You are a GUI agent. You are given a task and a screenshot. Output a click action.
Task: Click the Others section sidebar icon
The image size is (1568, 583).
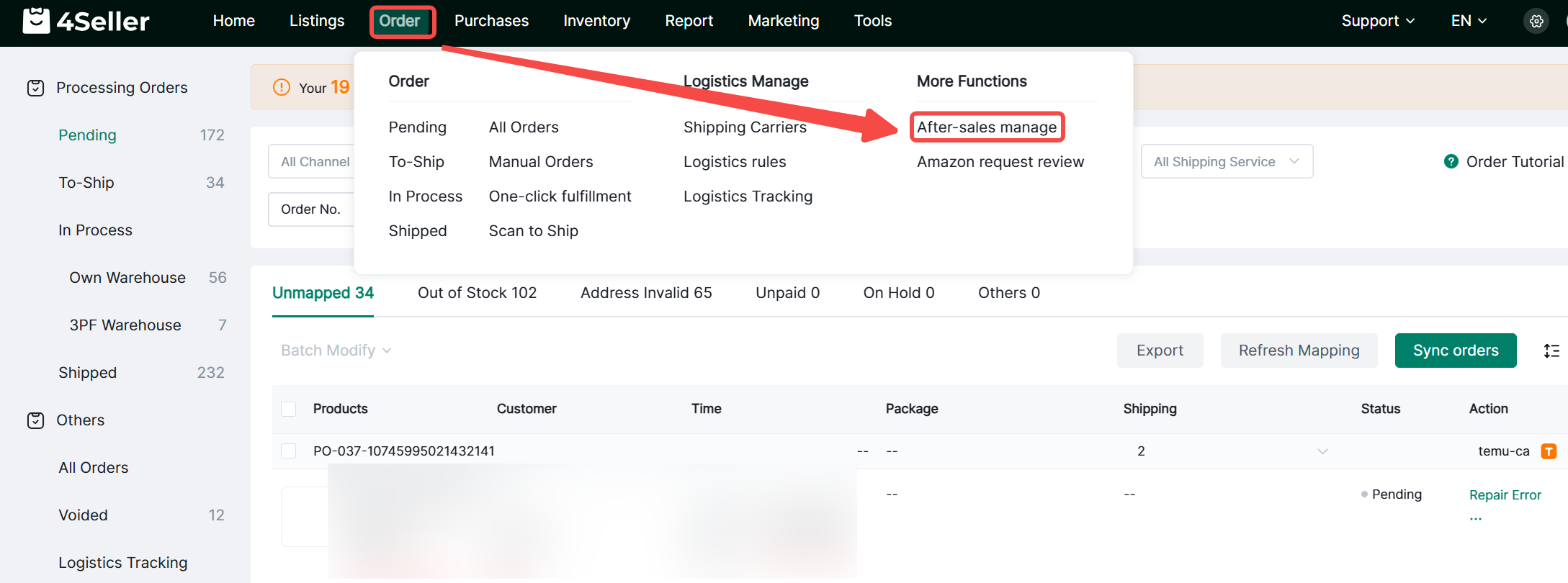[35, 420]
